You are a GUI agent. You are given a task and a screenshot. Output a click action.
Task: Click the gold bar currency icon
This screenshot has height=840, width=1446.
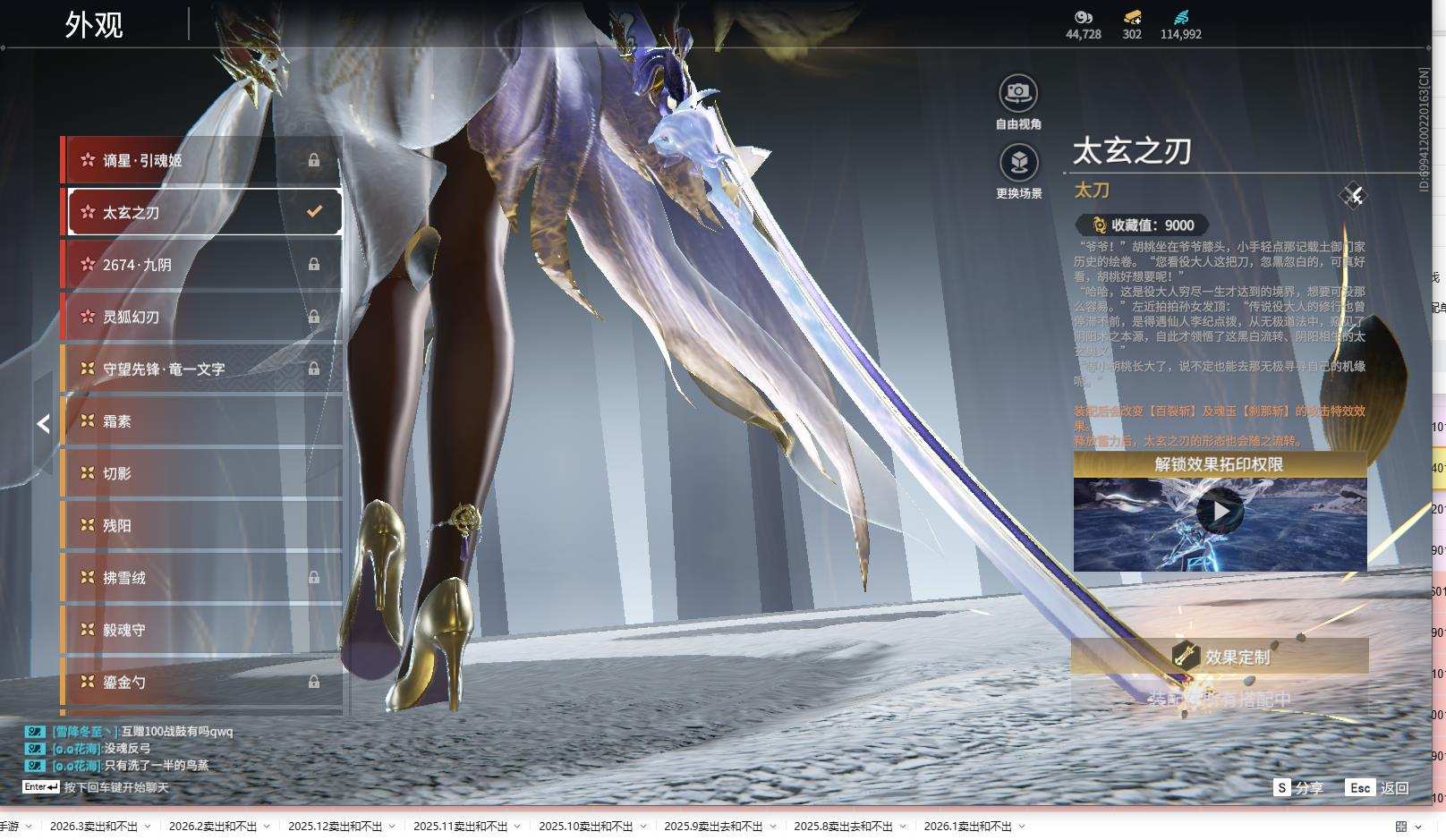pos(1132,17)
